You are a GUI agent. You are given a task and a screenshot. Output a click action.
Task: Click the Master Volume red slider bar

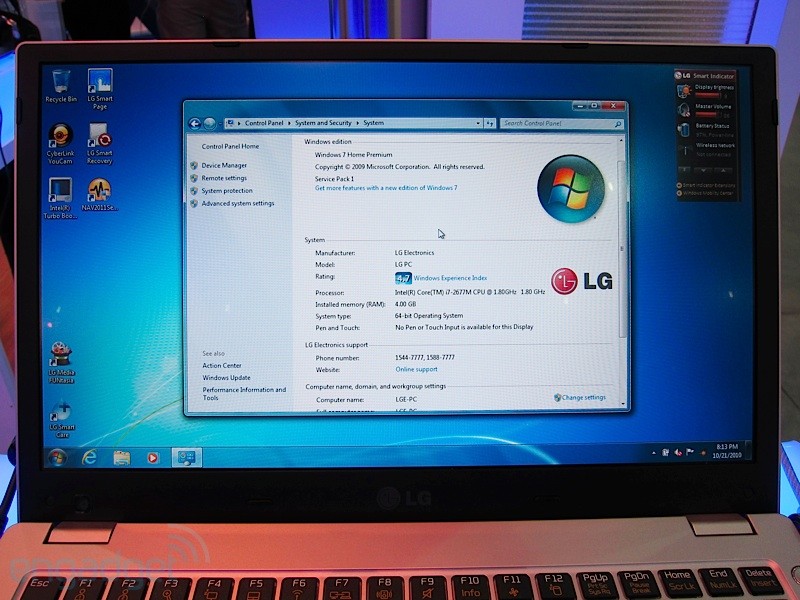coord(708,114)
